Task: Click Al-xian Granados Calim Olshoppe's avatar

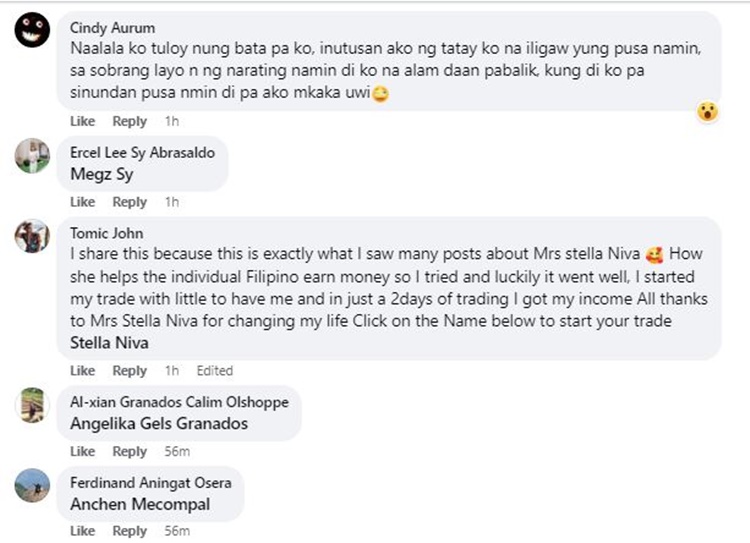Action: click(33, 404)
